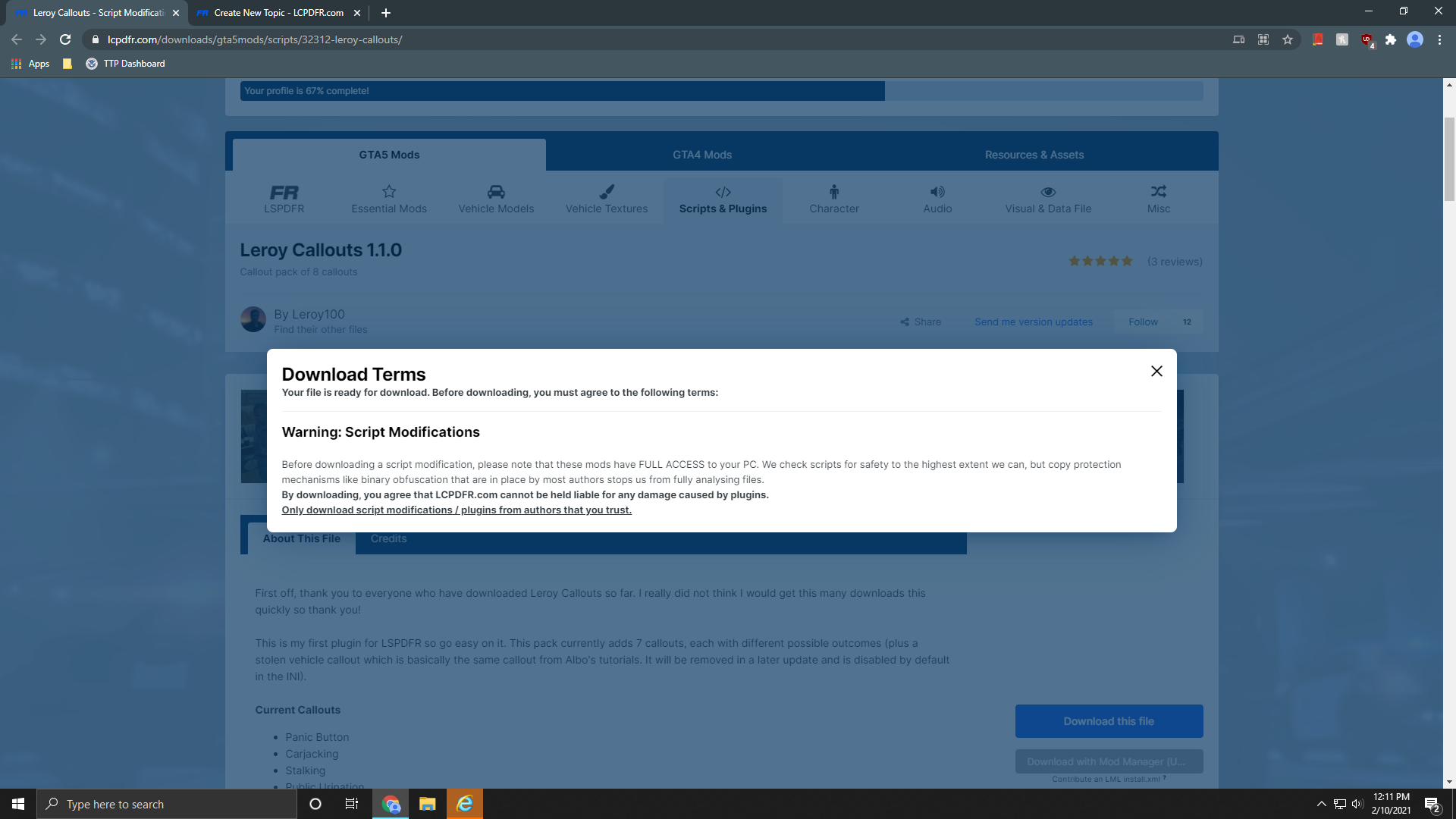This screenshot has width=1456, height=819.
Task: Switch to Create New Topic browser tab
Action: coord(278,13)
